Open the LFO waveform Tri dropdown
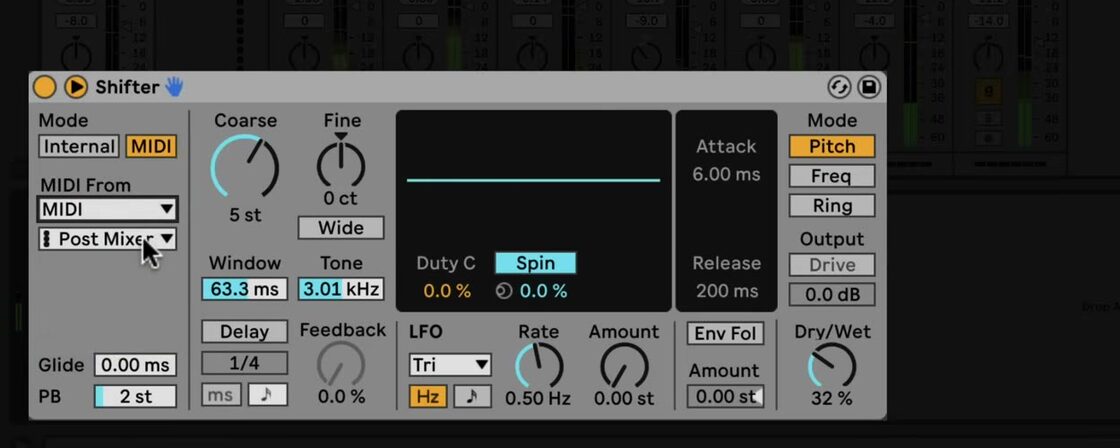Image resolution: width=1120 pixels, height=448 pixels. click(x=450, y=365)
